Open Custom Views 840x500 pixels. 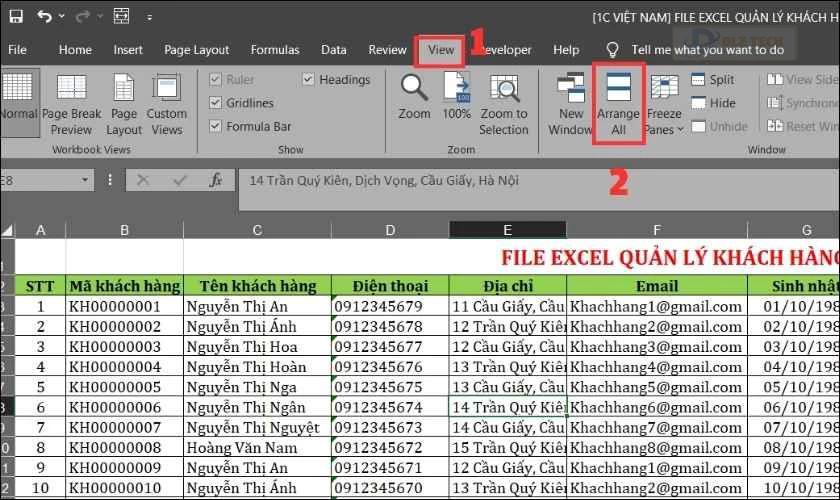point(167,105)
